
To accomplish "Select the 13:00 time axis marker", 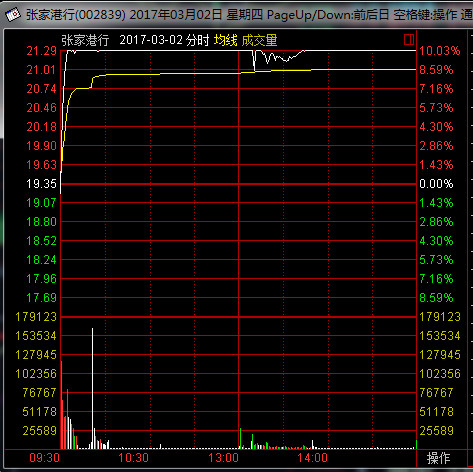I will (x=223, y=458).
